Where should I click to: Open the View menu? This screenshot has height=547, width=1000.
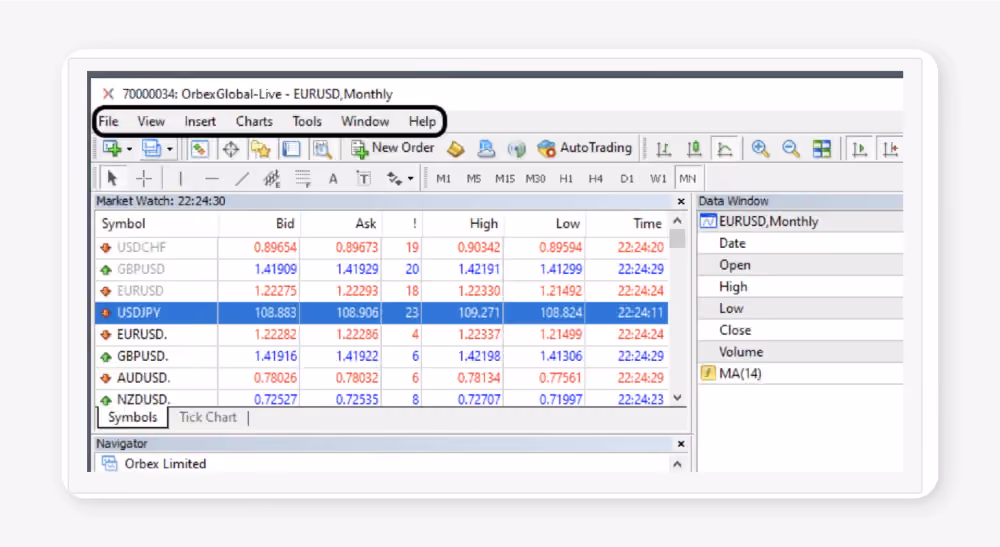pyautogui.click(x=151, y=121)
